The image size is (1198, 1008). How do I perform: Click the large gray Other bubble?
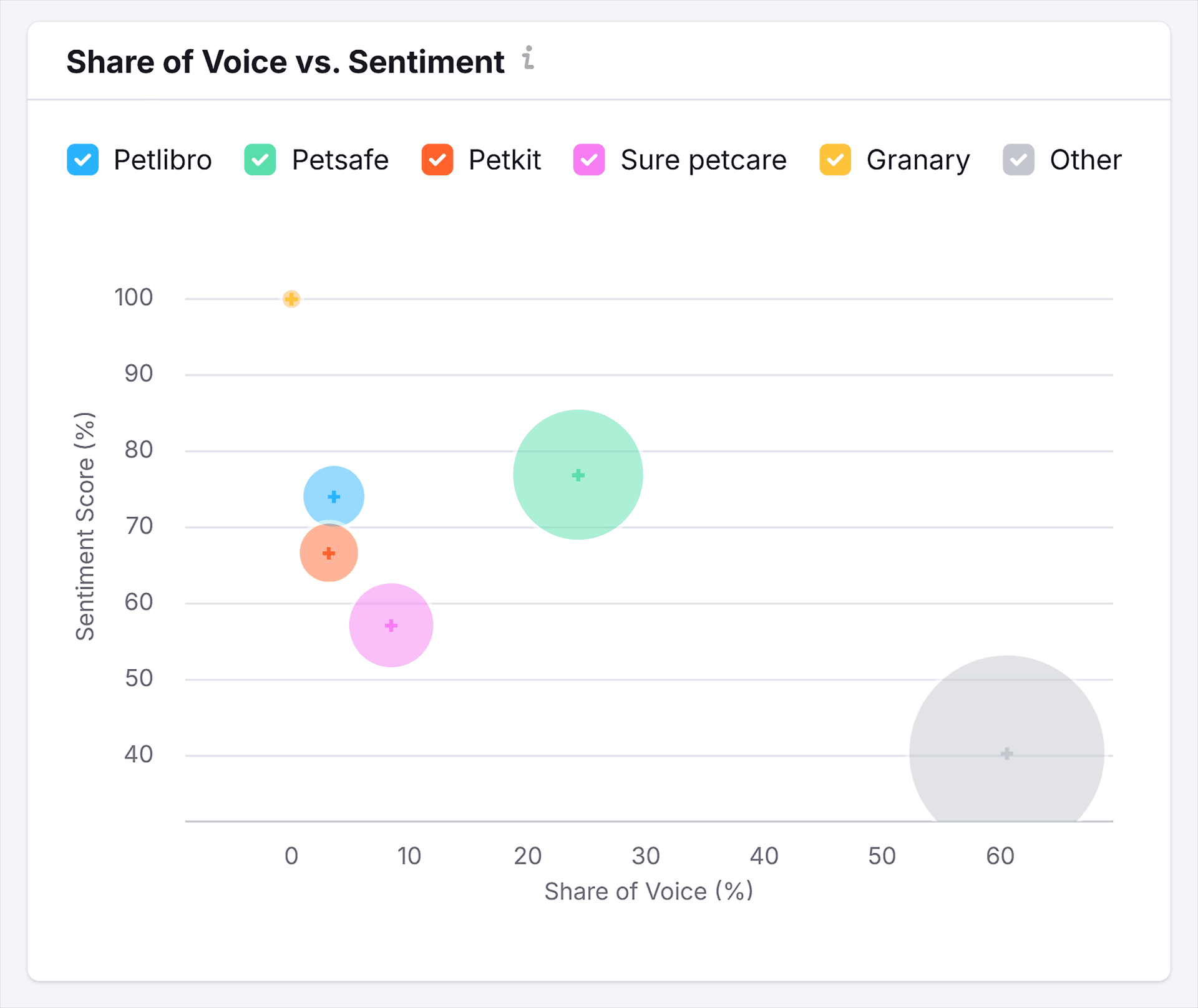pos(1006,742)
